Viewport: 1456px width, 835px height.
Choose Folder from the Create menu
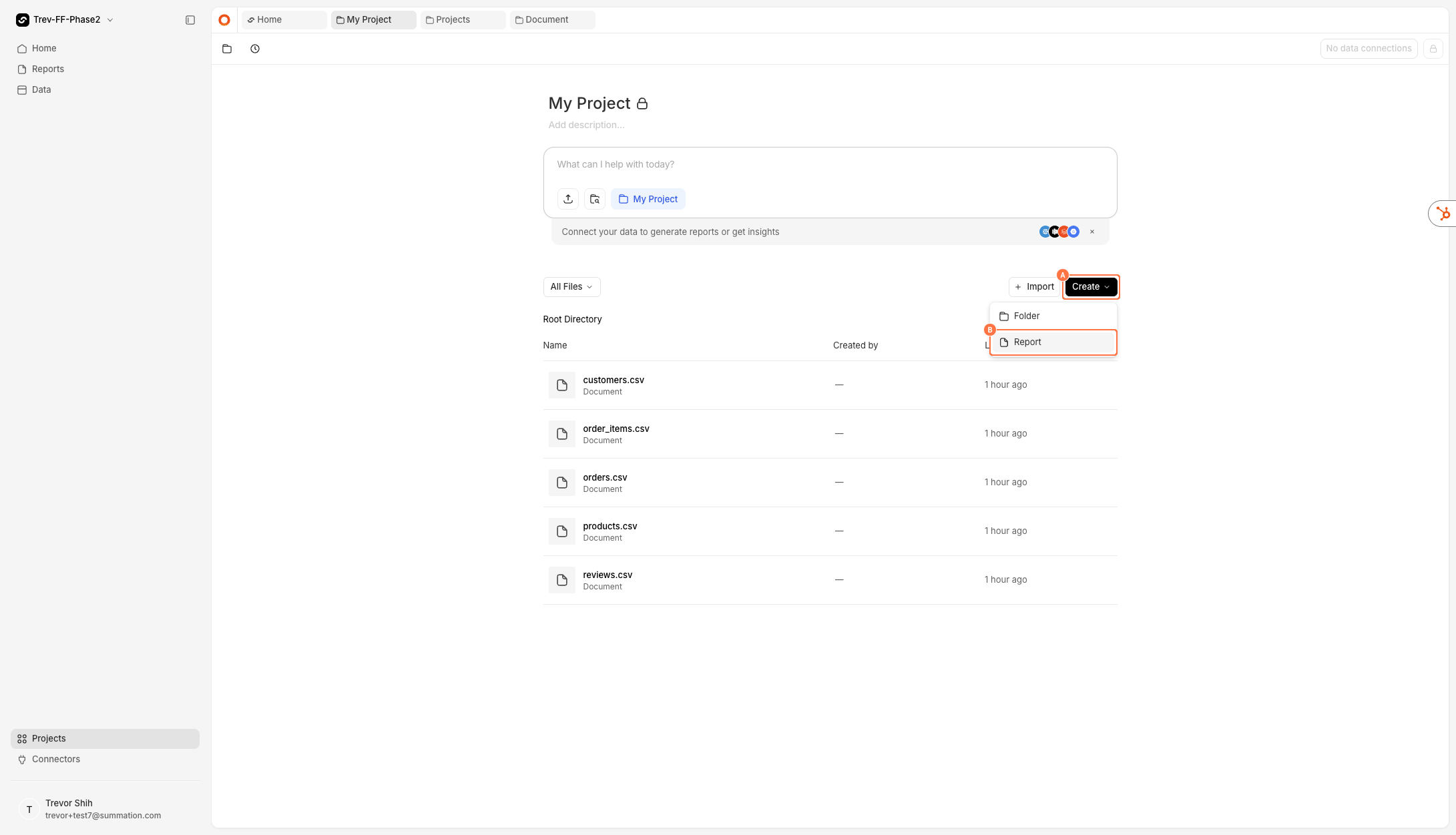pos(1053,316)
